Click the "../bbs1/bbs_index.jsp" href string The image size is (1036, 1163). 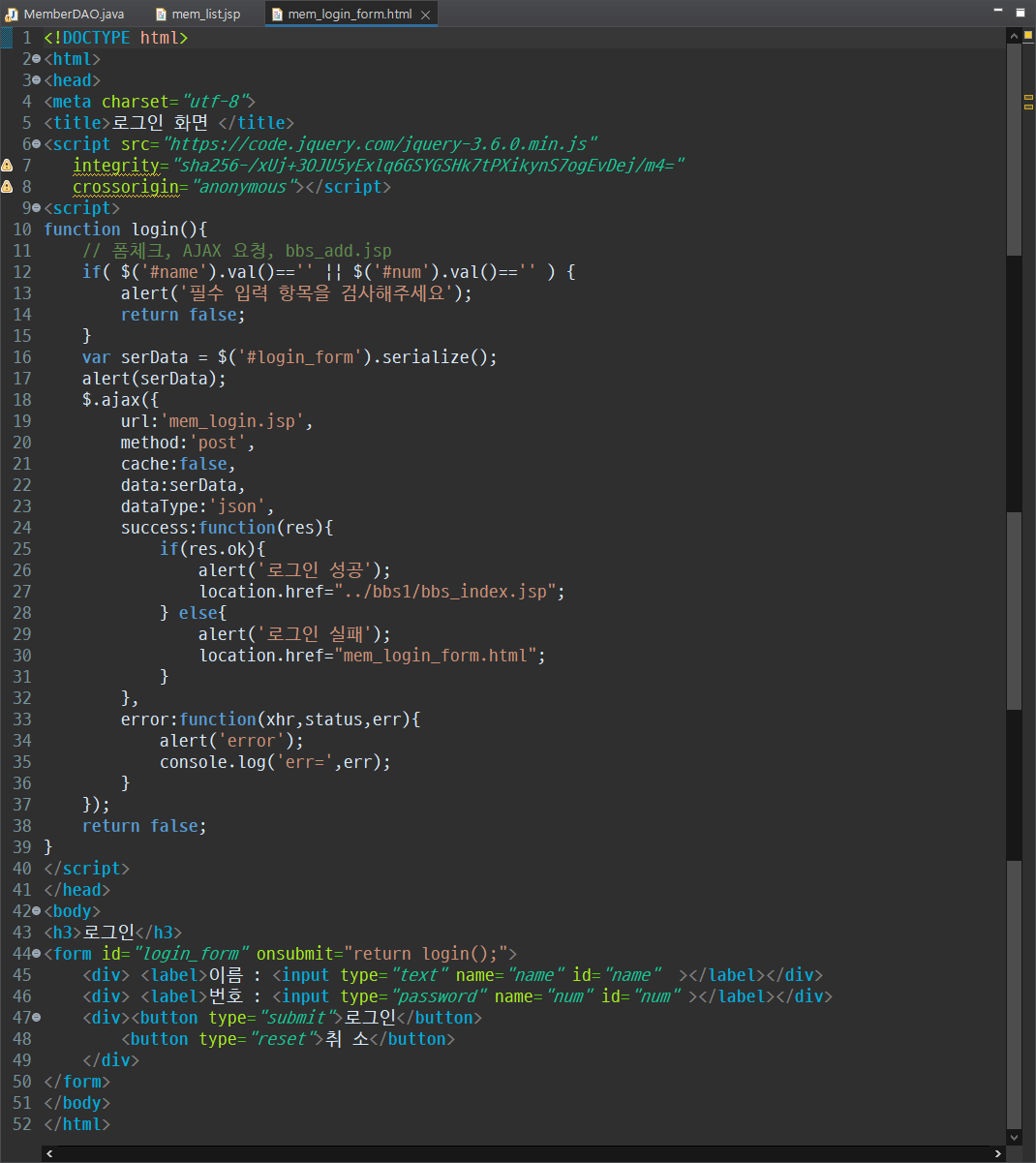point(445,592)
